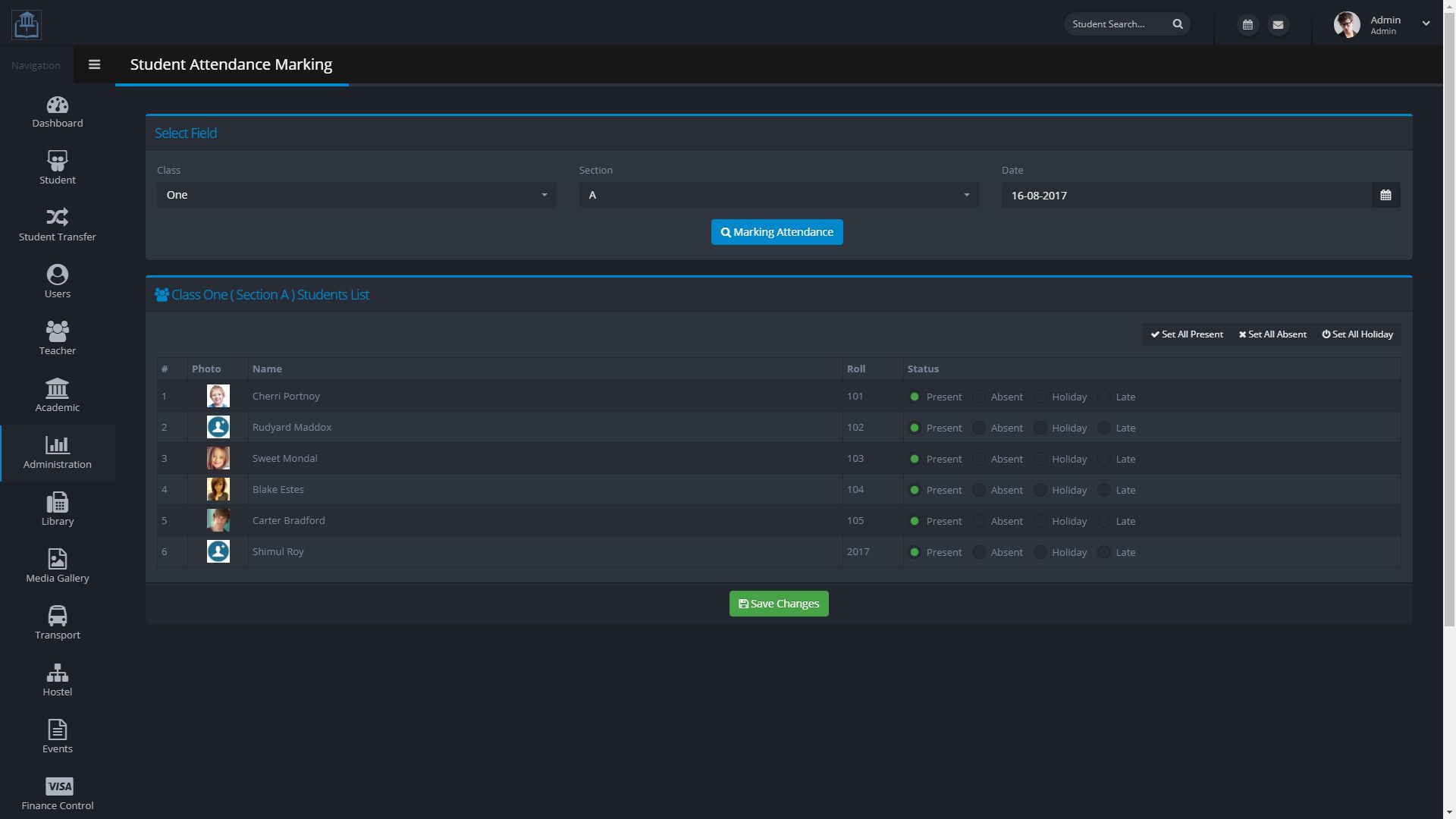The height and width of the screenshot is (819, 1456).
Task: Open the Transport bus icon
Action: coord(58,623)
